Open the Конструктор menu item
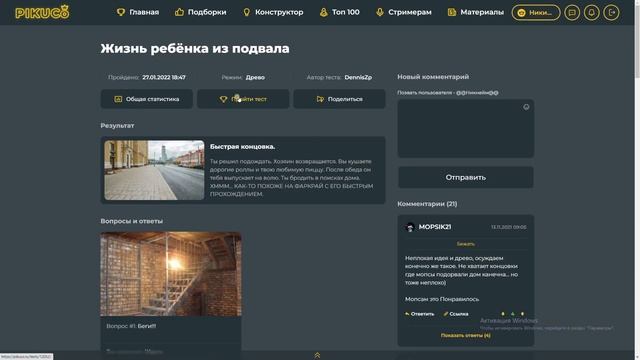 pyautogui.click(x=273, y=12)
